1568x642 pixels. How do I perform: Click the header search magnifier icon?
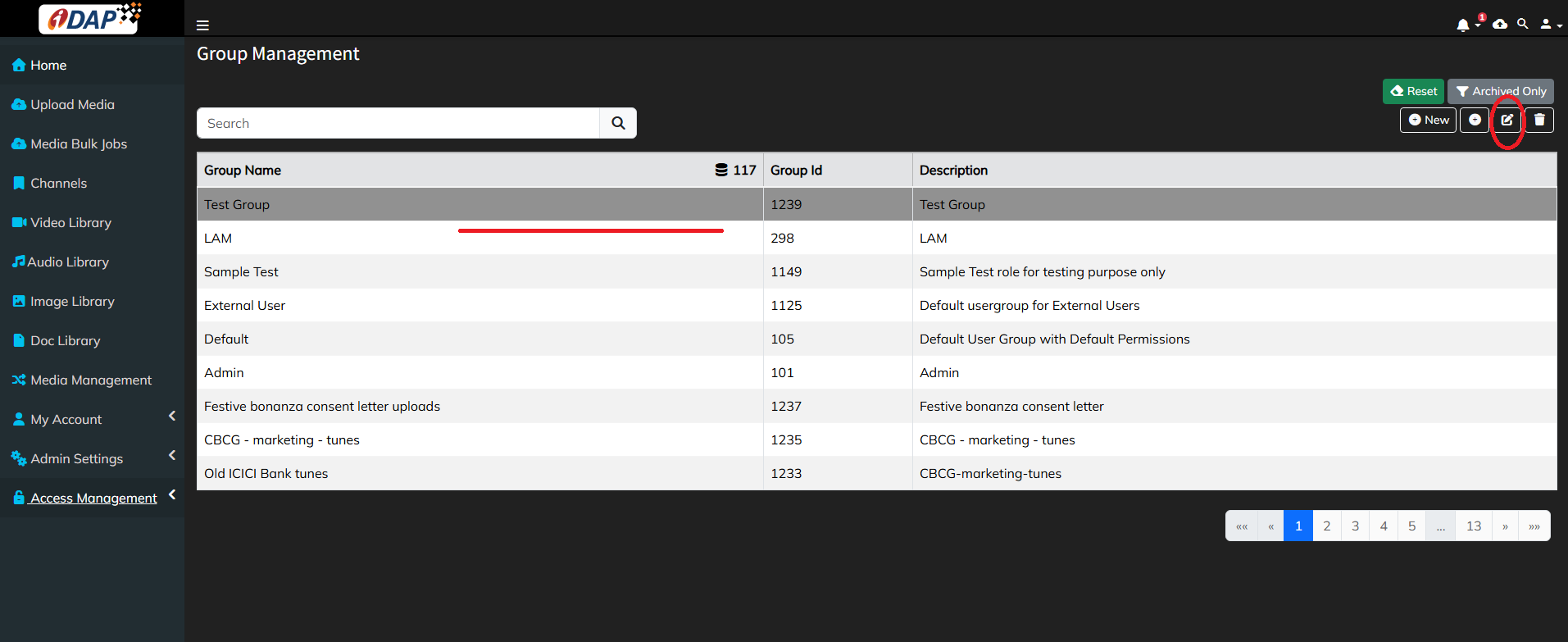click(x=1522, y=24)
